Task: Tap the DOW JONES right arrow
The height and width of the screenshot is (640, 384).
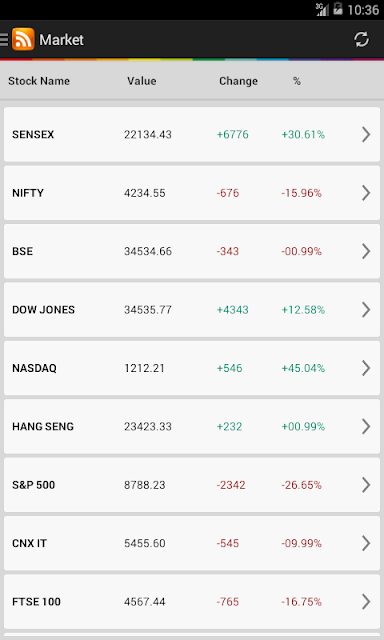Action: [366, 309]
